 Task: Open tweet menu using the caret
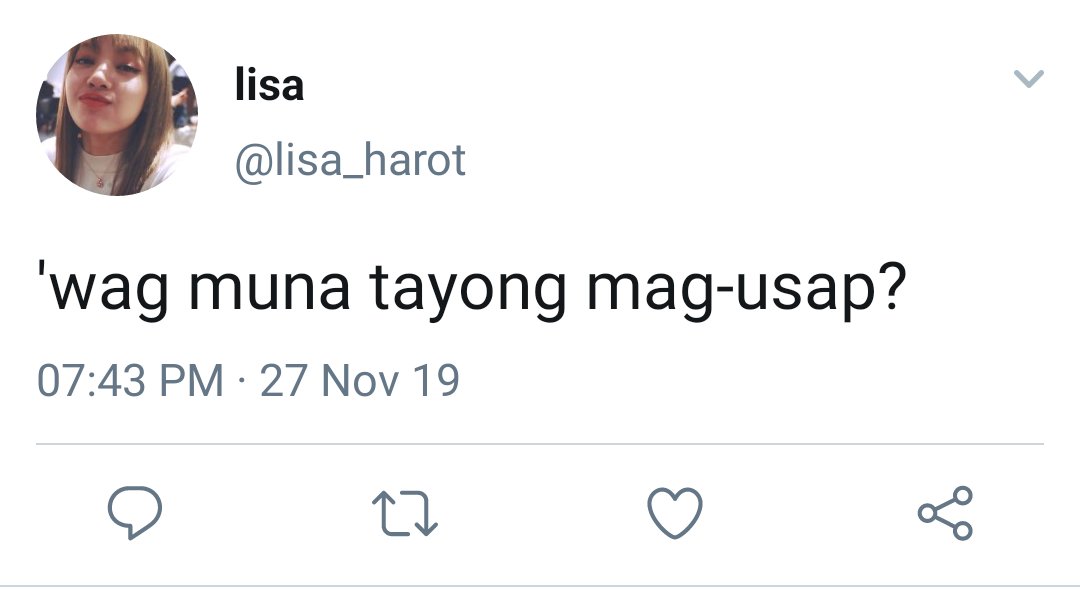pos(1029,79)
